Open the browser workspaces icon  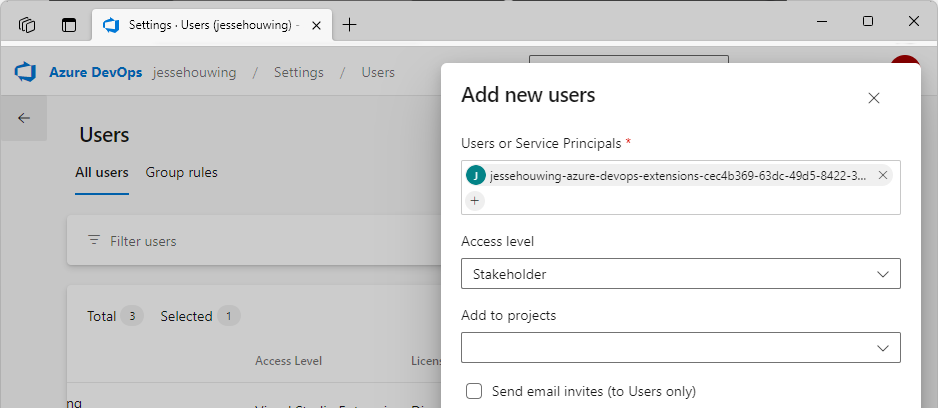click(x=28, y=25)
